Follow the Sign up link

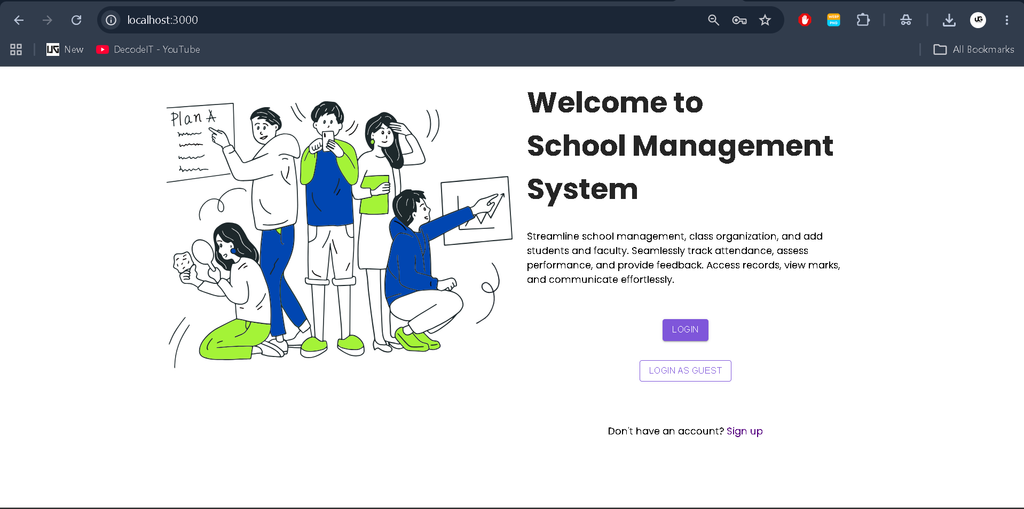click(x=744, y=431)
